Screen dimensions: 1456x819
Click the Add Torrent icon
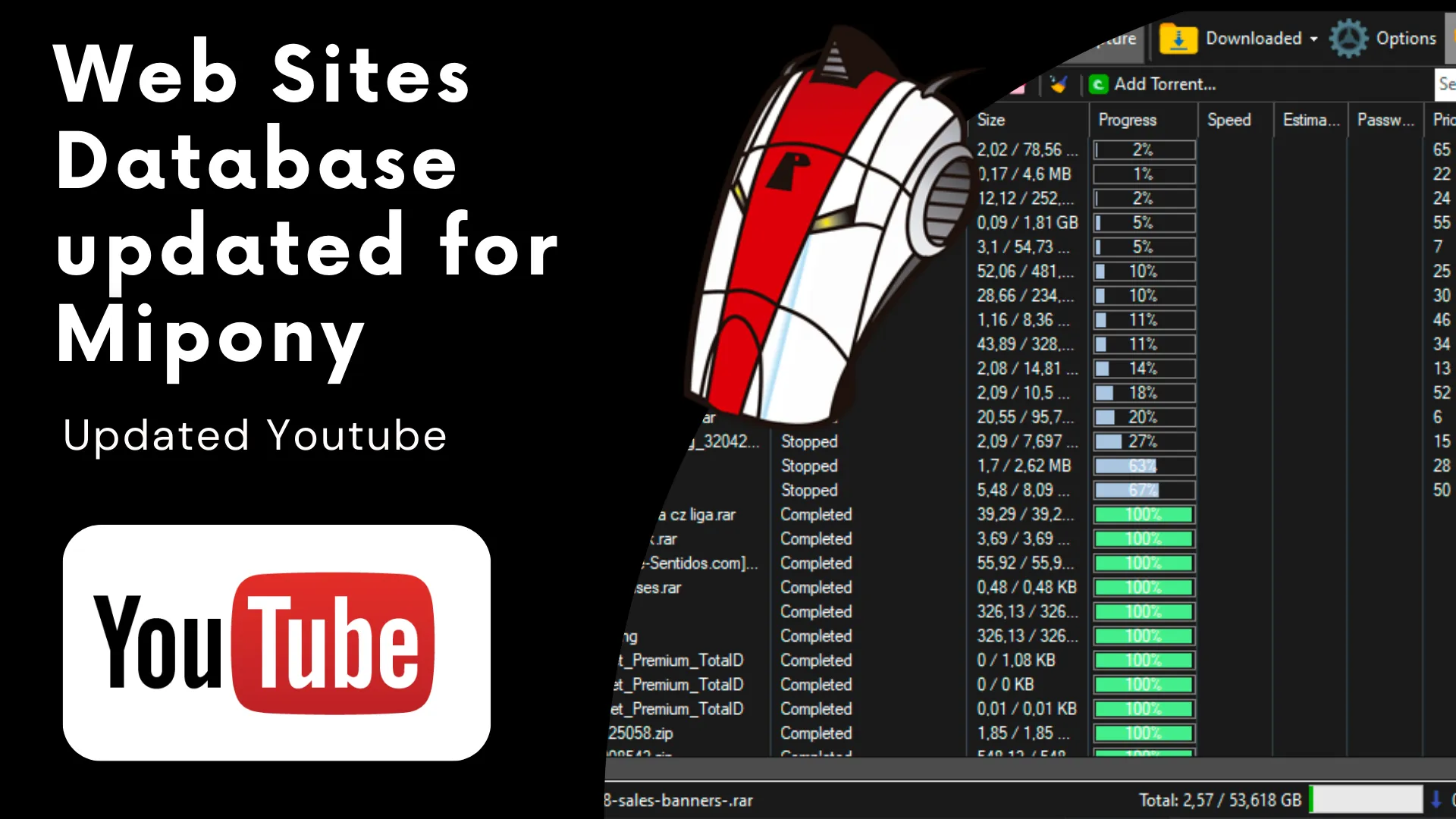(x=1097, y=84)
